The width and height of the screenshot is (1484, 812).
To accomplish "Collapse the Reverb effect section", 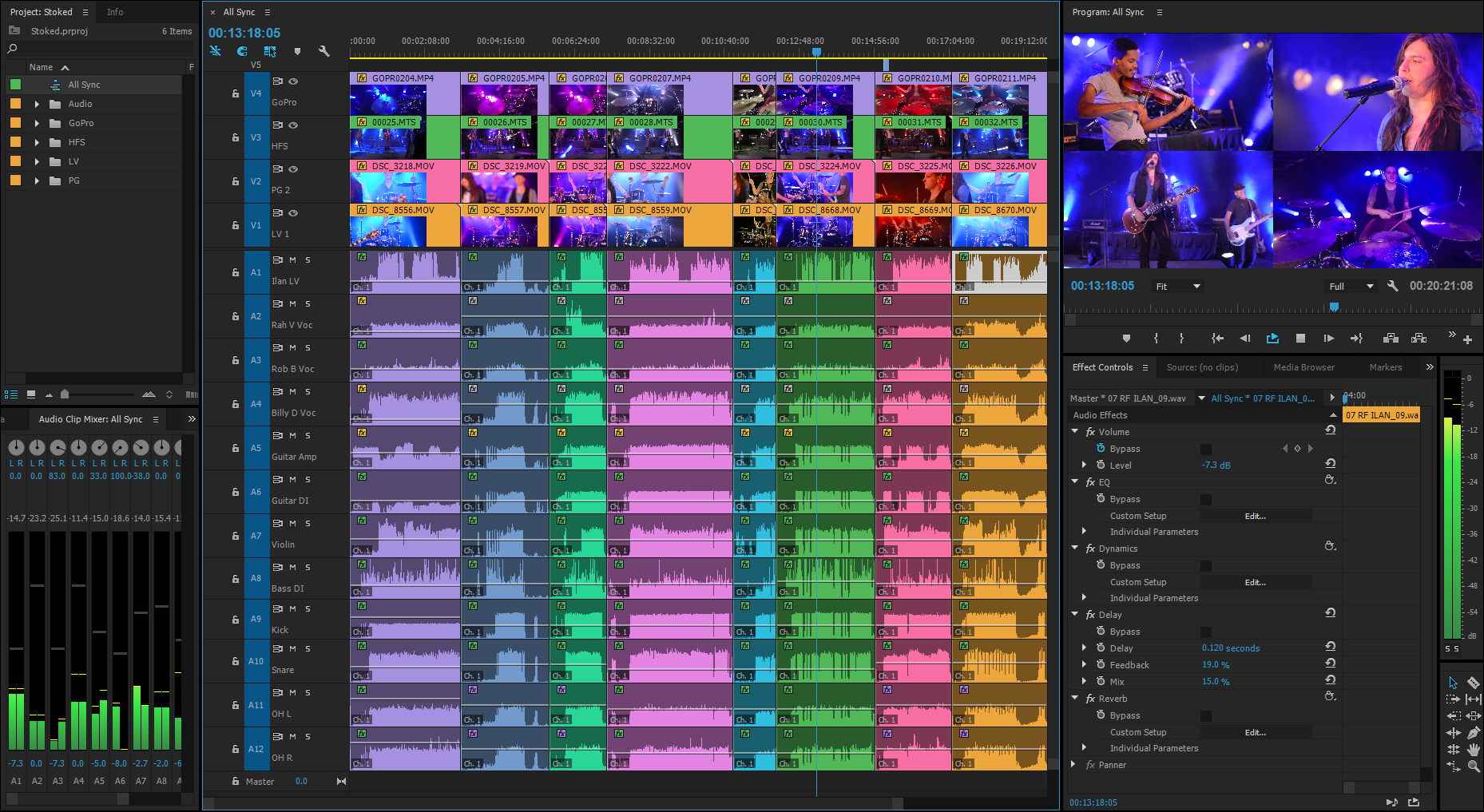I will pyautogui.click(x=1075, y=698).
